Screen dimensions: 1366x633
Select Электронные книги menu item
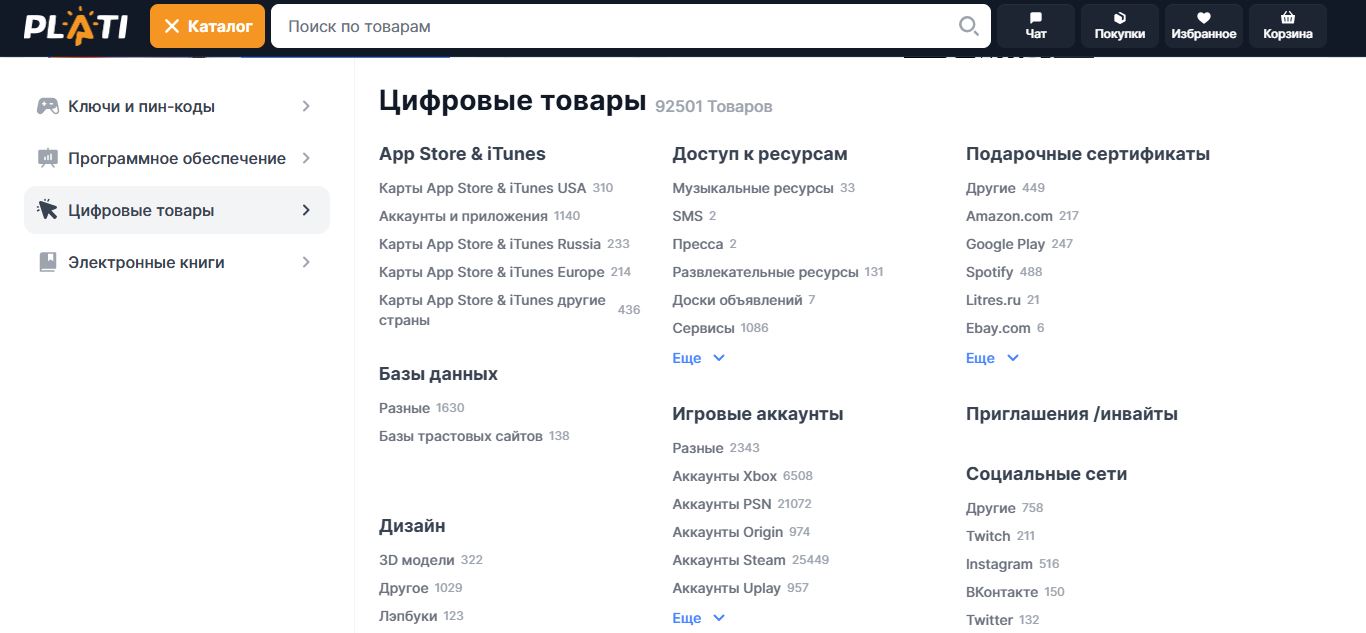tap(146, 262)
